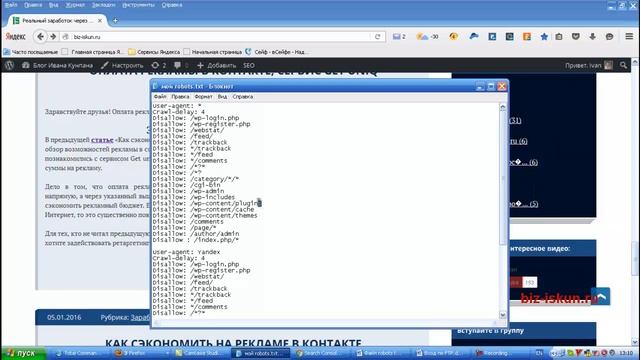Click the date 05.01.2016 in the post header

pos(64,317)
